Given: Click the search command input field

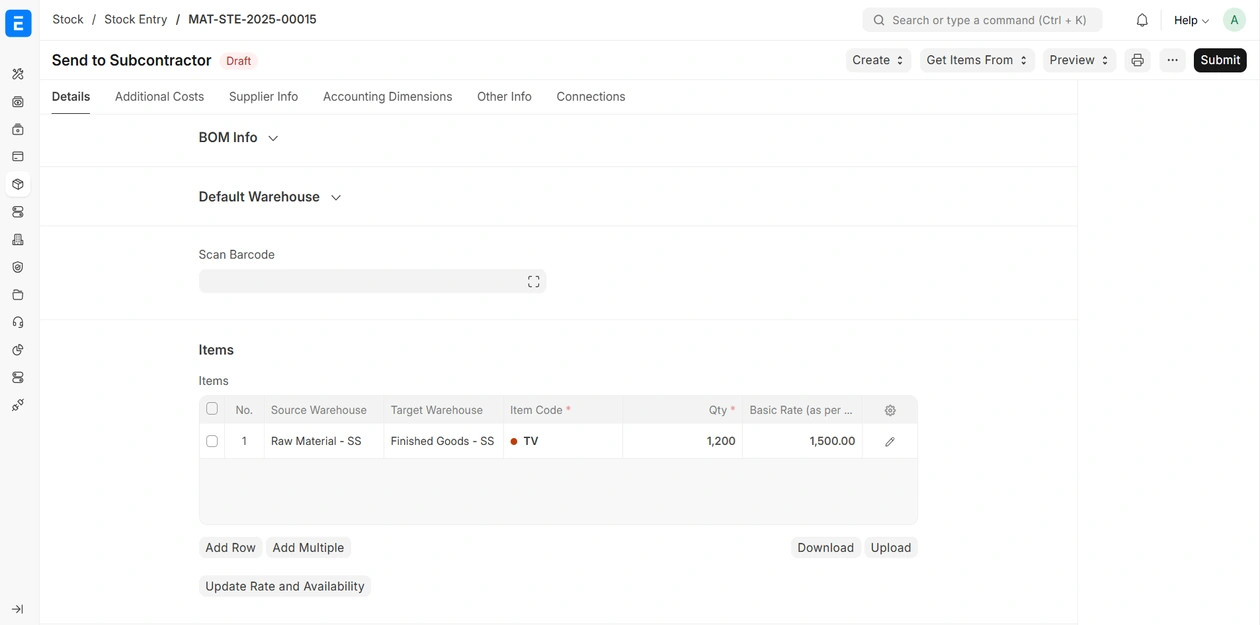Looking at the screenshot, I should pos(982,20).
